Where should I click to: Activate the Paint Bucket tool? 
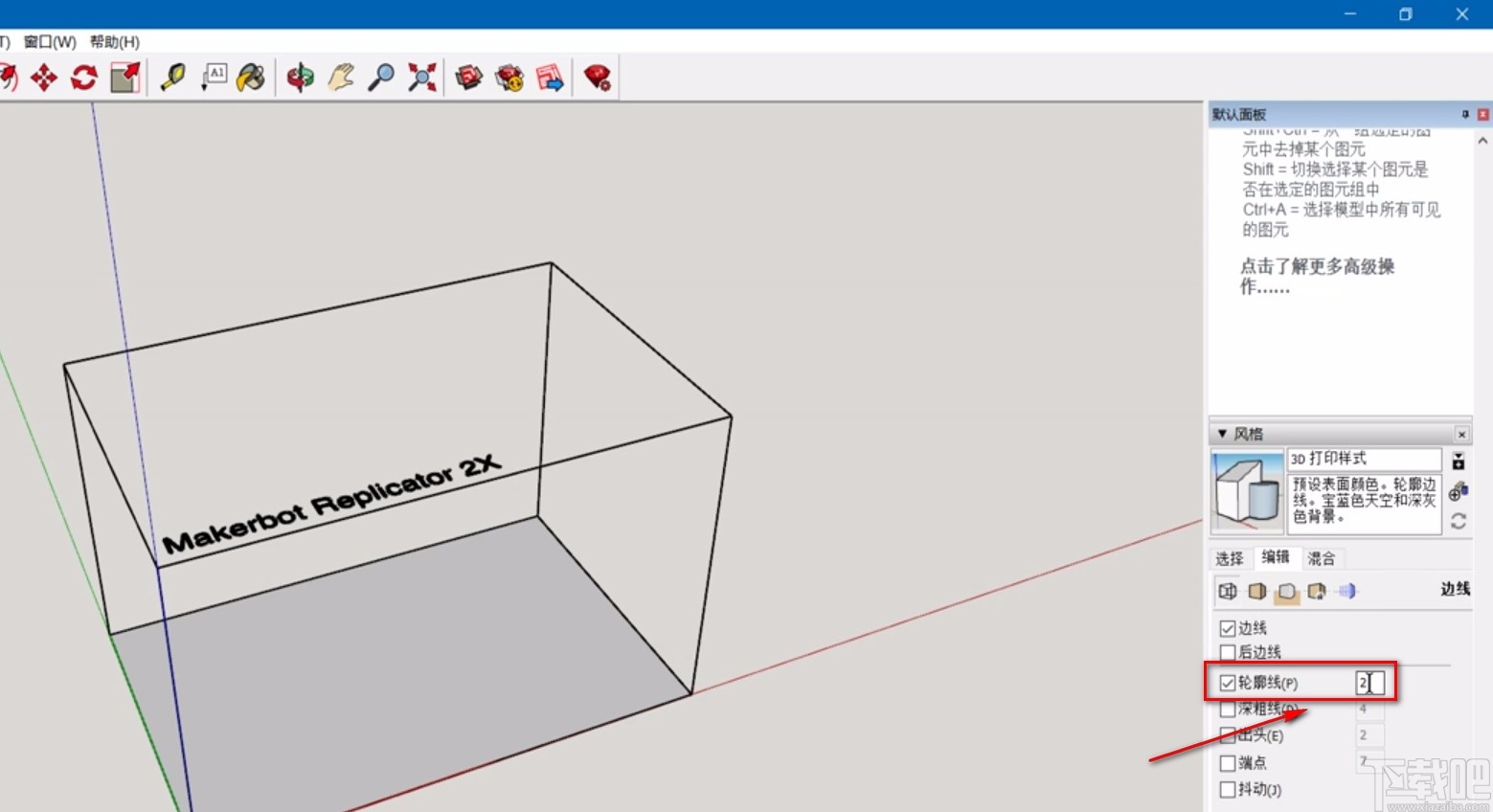pos(251,77)
